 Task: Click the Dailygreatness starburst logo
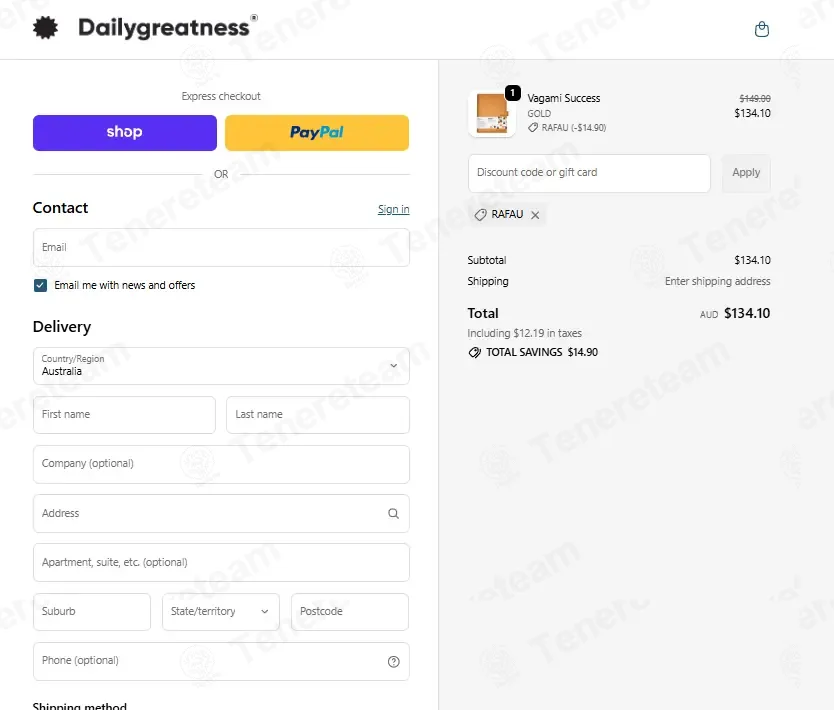click(x=45, y=28)
